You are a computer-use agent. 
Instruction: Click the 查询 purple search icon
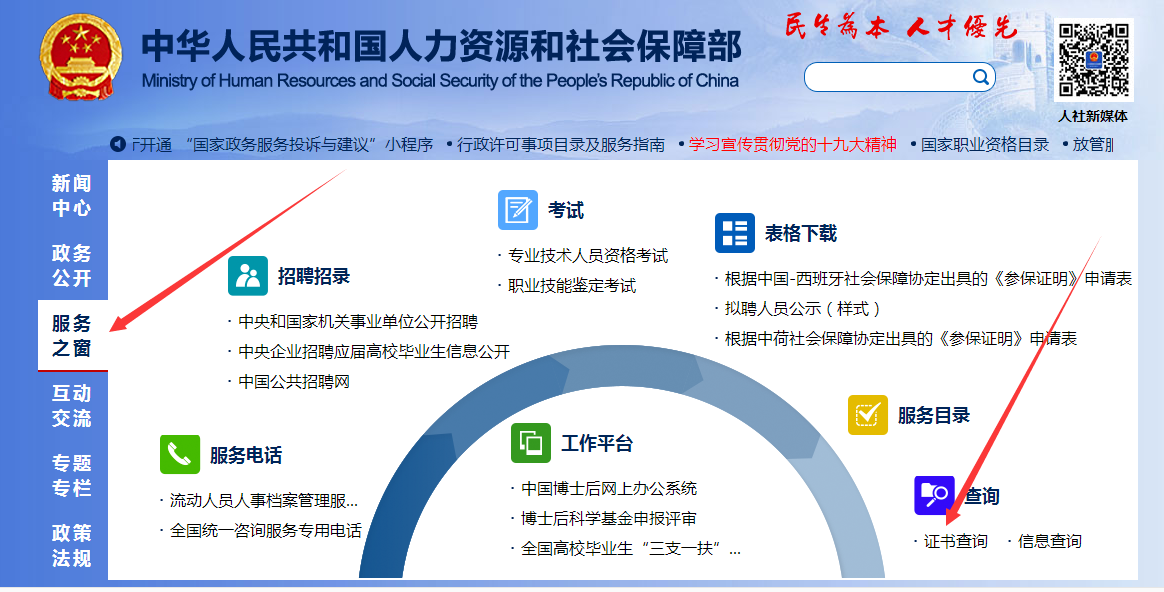(x=934, y=495)
